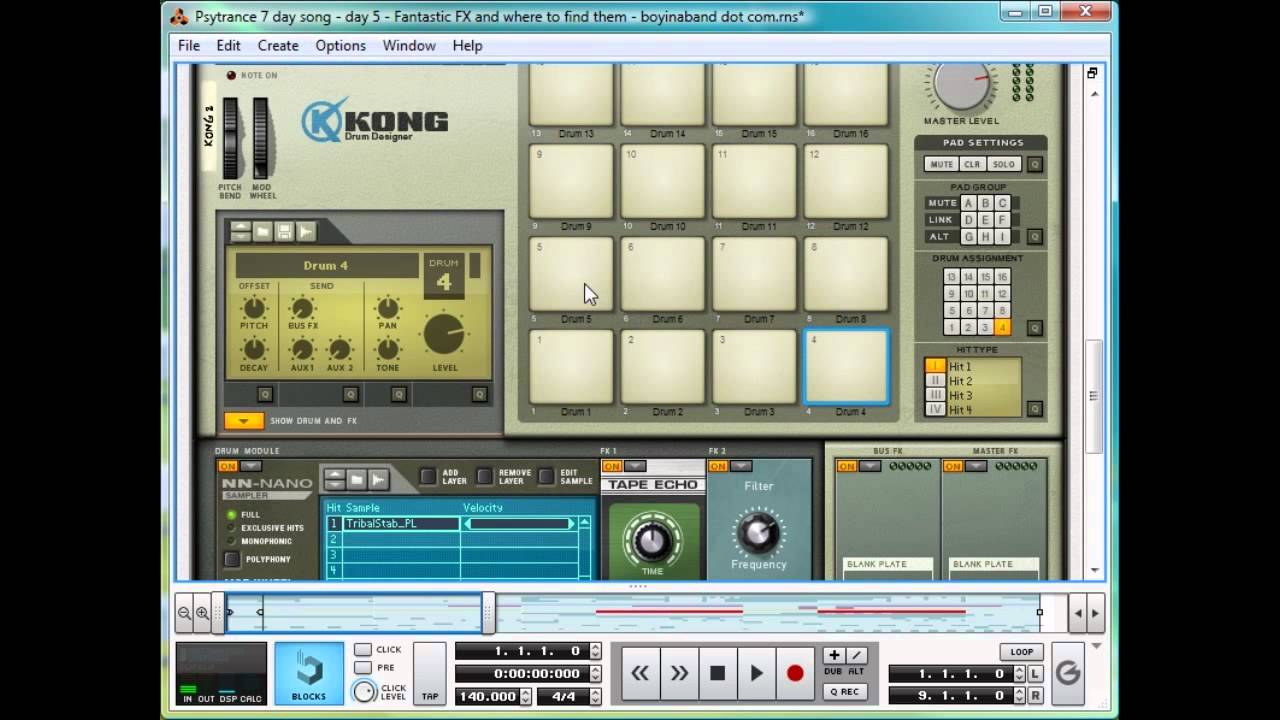Open the Bus FX module dropdown

point(871,466)
